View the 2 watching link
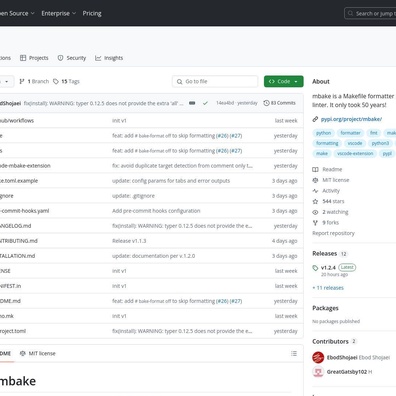 point(331,212)
